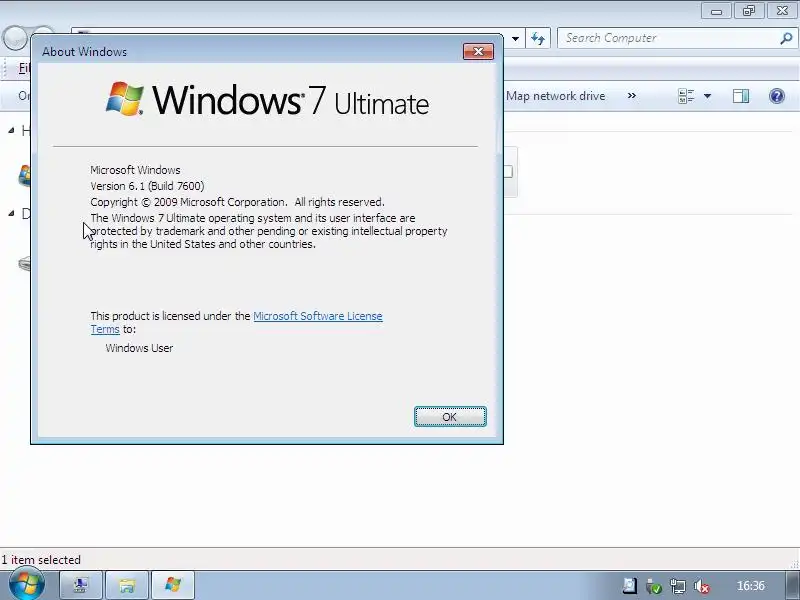Click Map network drive in Explorer toolbar
800x600 pixels.
[555, 96]
